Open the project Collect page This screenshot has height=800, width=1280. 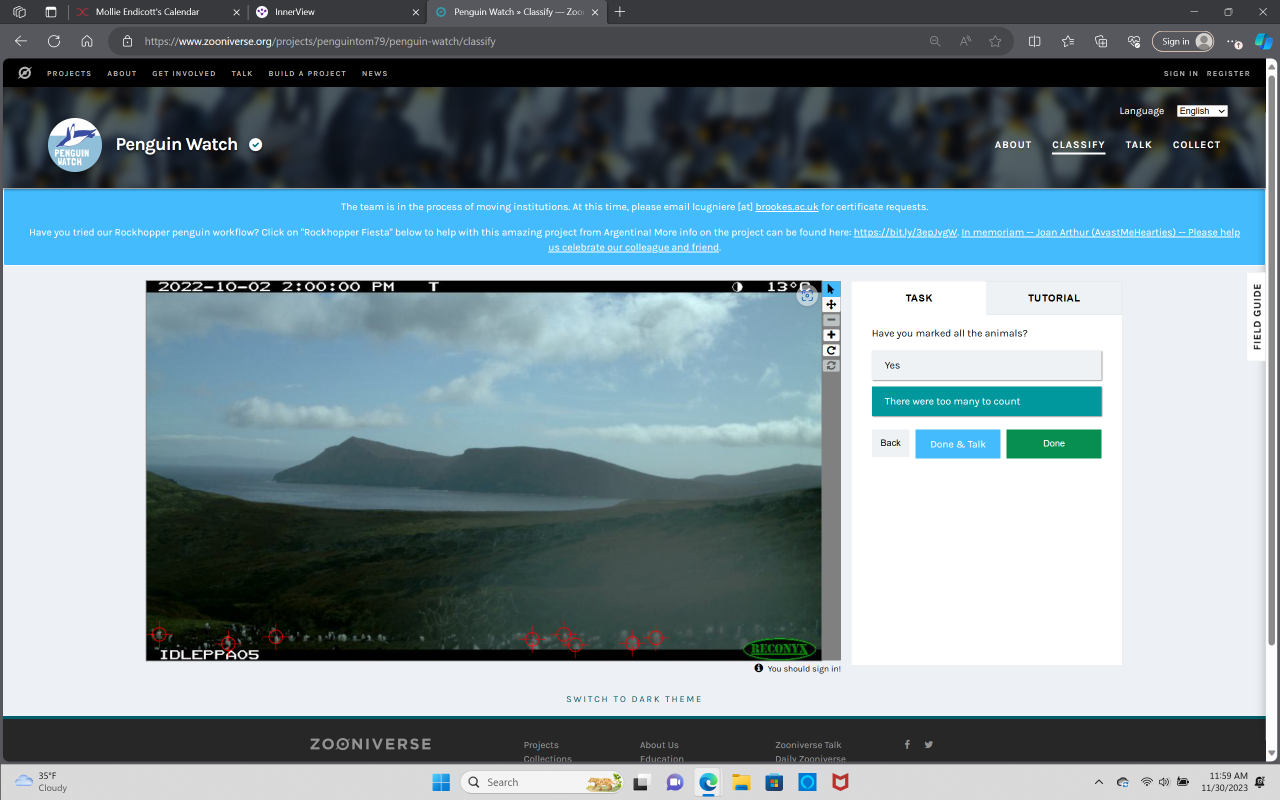point(1196,145)
